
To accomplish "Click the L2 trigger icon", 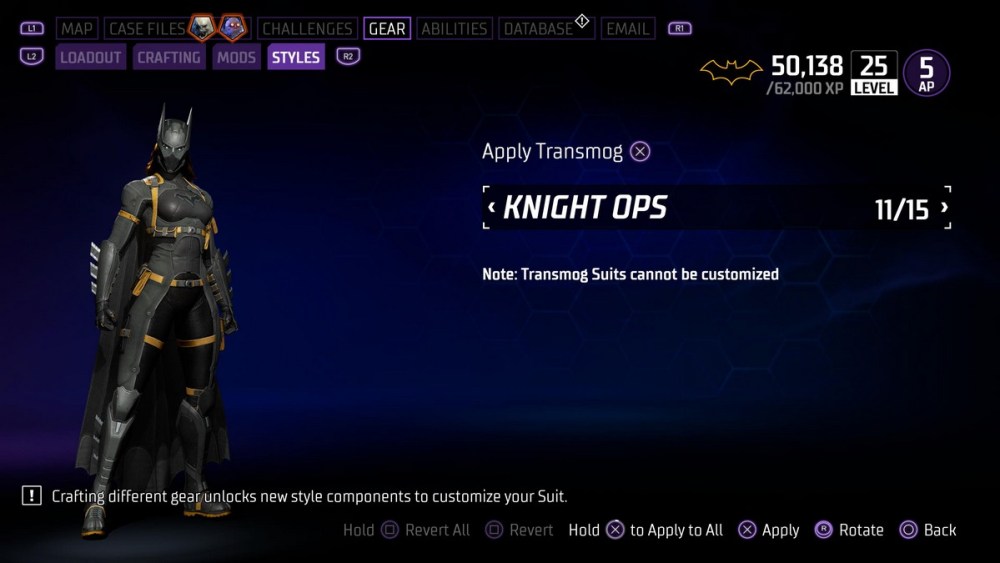I will click(32, 56).
